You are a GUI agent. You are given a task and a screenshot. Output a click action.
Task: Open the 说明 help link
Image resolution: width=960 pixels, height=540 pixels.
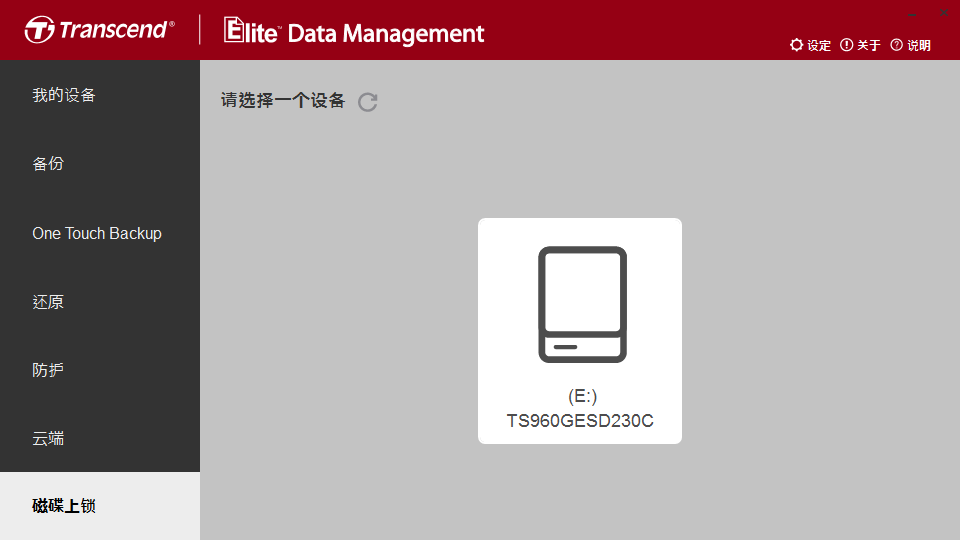tap(919, 45)
